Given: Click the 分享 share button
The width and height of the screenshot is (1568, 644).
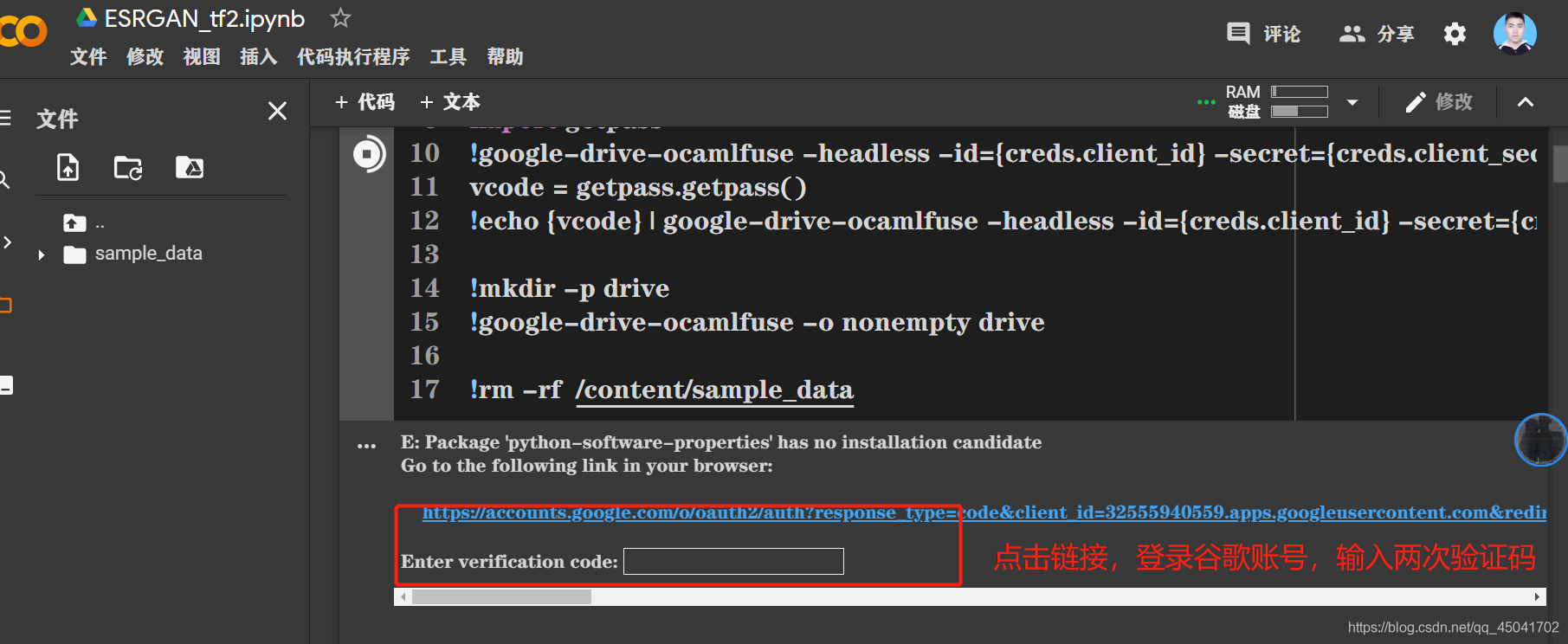Looking at the screenshot, I should (x=1377, y=34).
